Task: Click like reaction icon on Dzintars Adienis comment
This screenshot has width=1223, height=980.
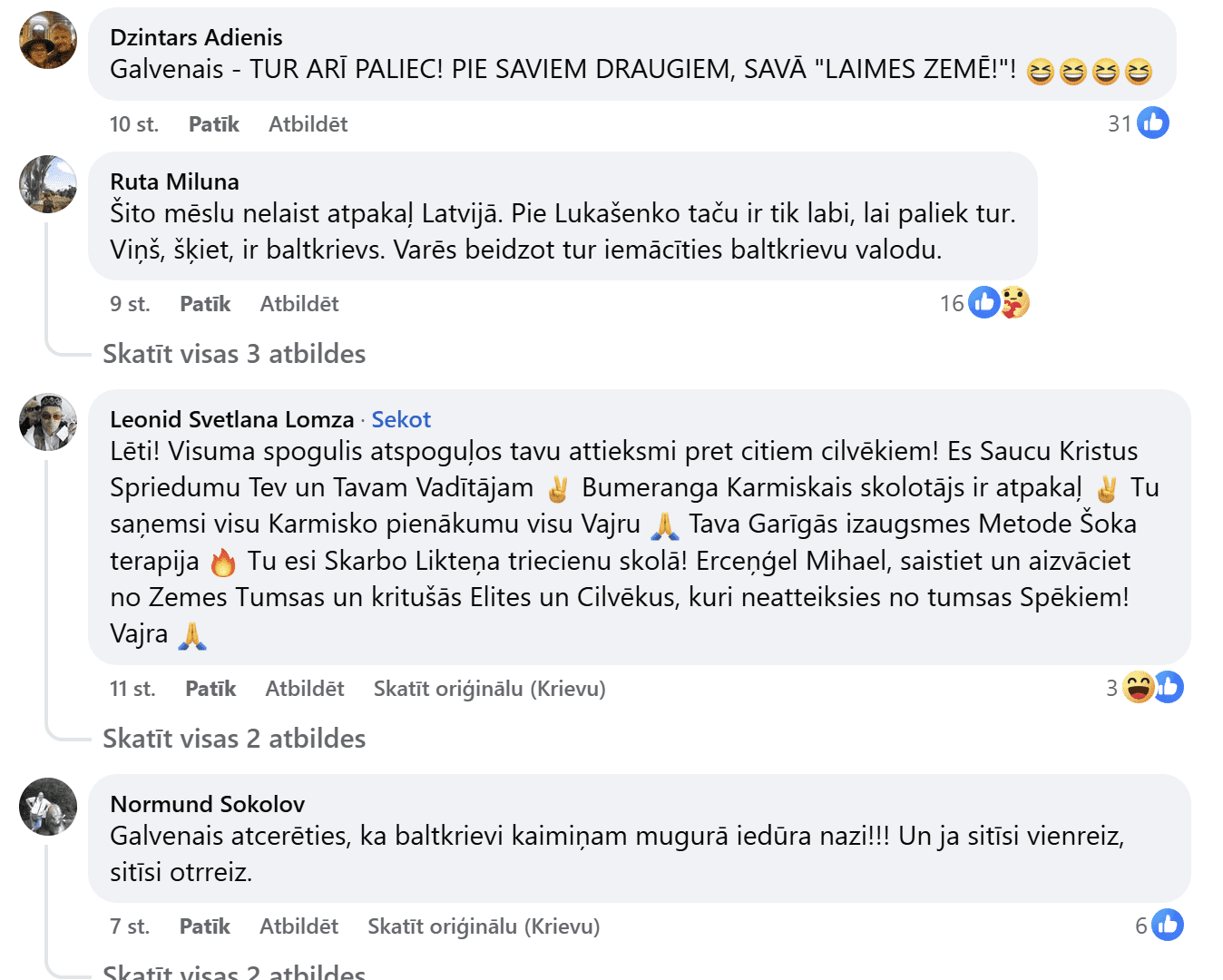Action: tap(1153, 122)
